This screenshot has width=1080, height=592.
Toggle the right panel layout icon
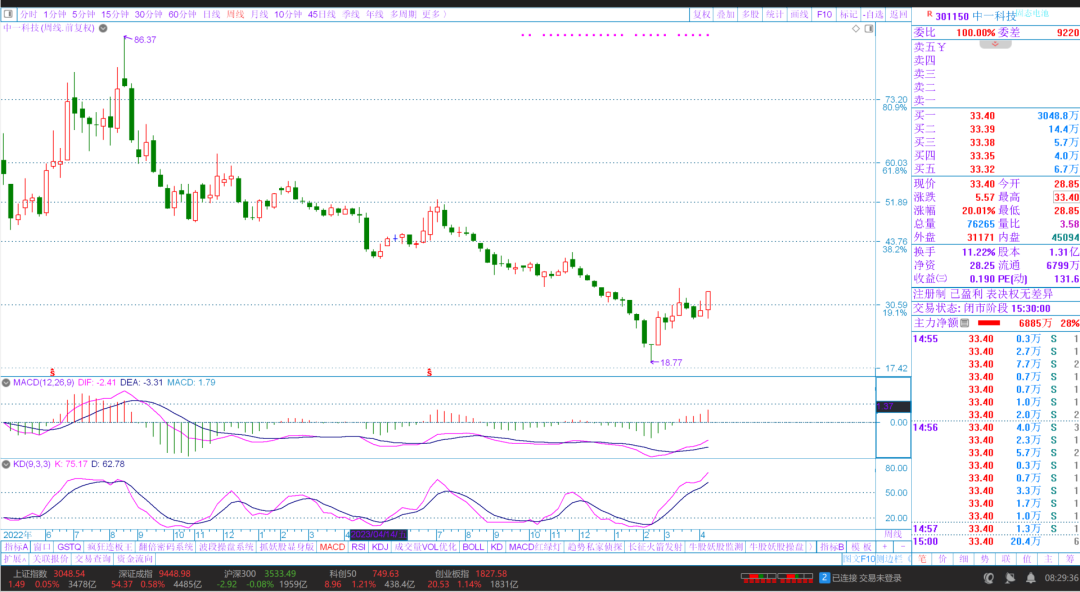[x=868, y=29]
